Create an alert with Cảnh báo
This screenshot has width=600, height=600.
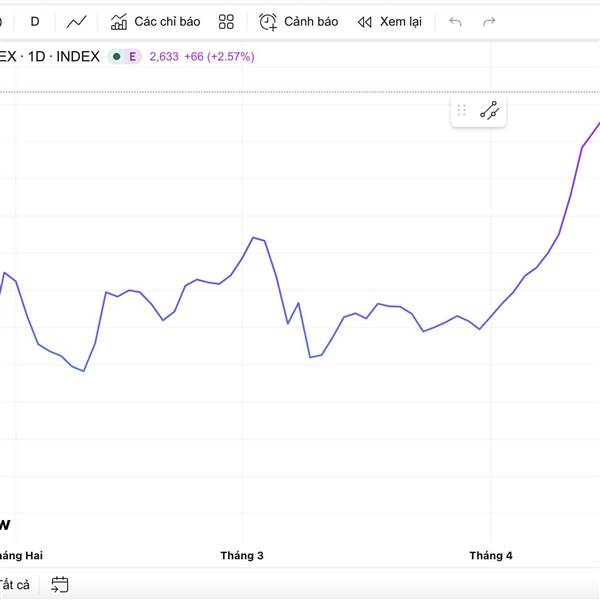(x=298, y=21)
